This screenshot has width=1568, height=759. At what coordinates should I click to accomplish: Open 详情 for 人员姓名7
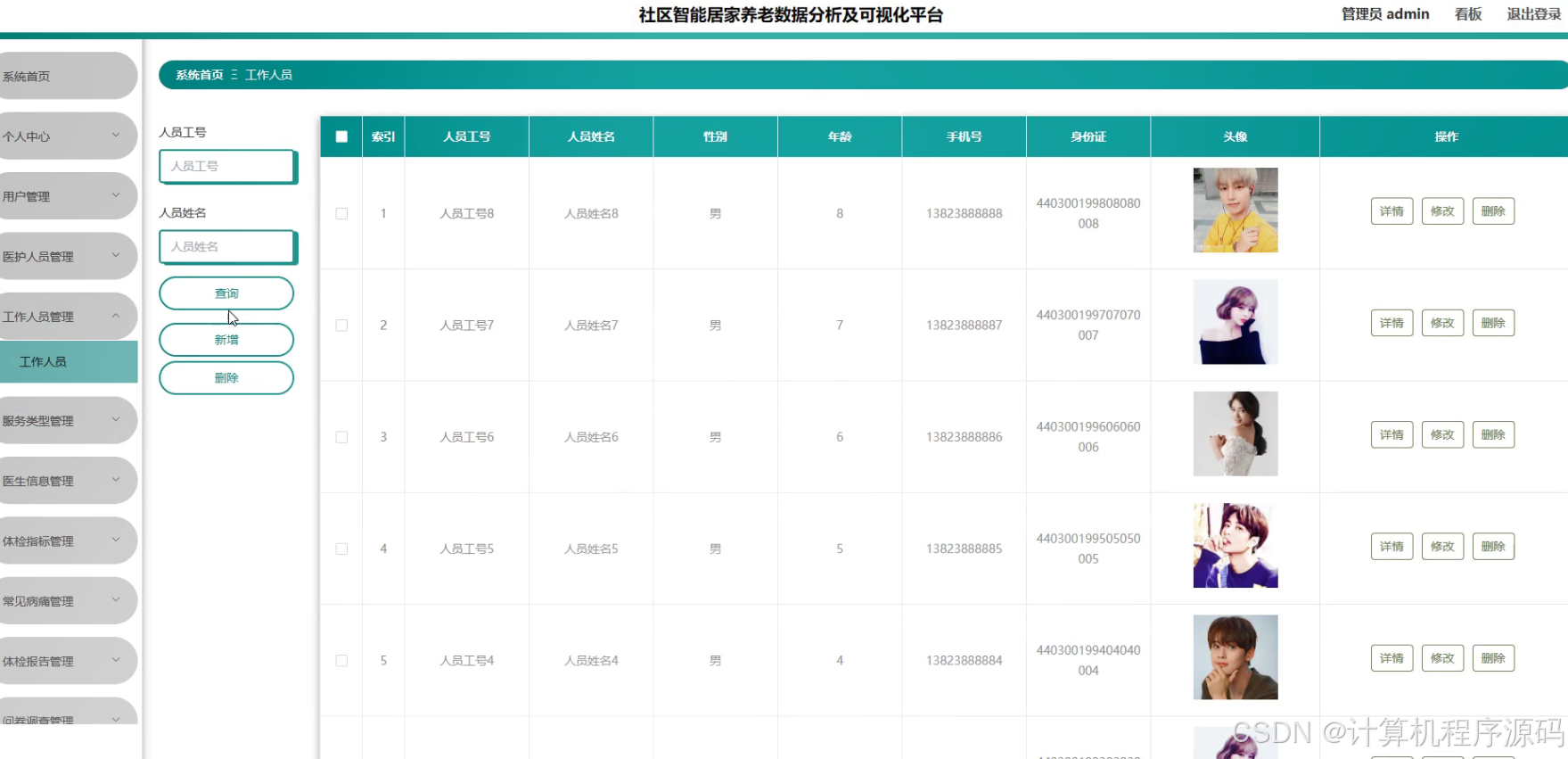click(x=1391, y=323)
